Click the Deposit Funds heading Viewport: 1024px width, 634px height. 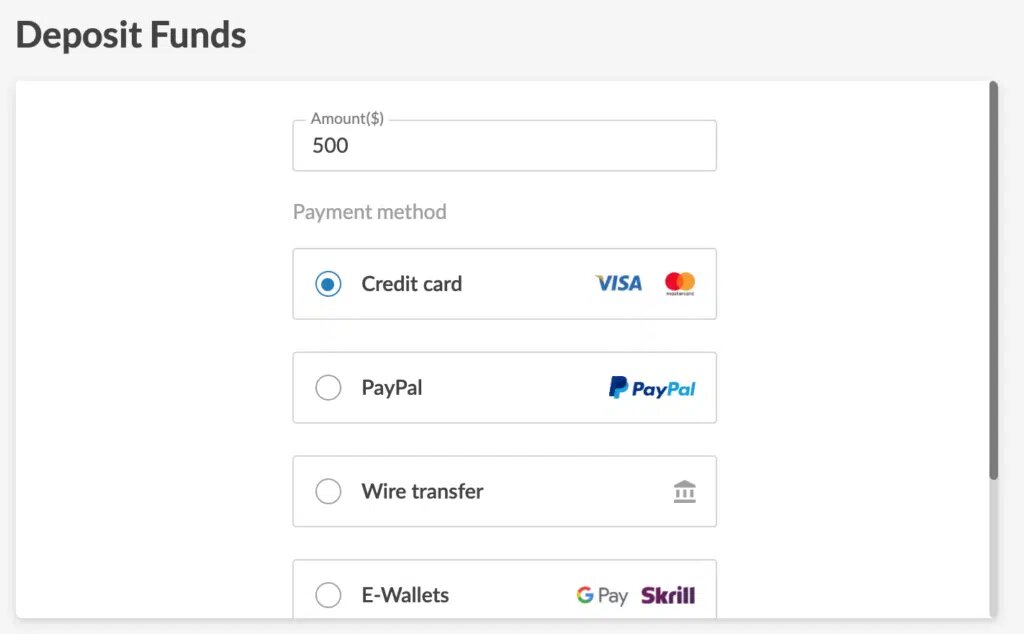(x=131, y=35)
